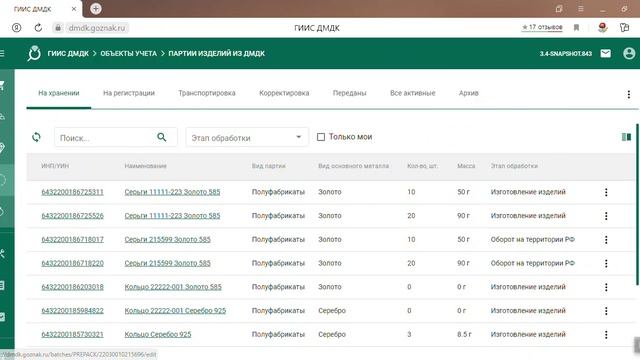Open link 6432200186725311
The image size is (640, 360).
72,192
